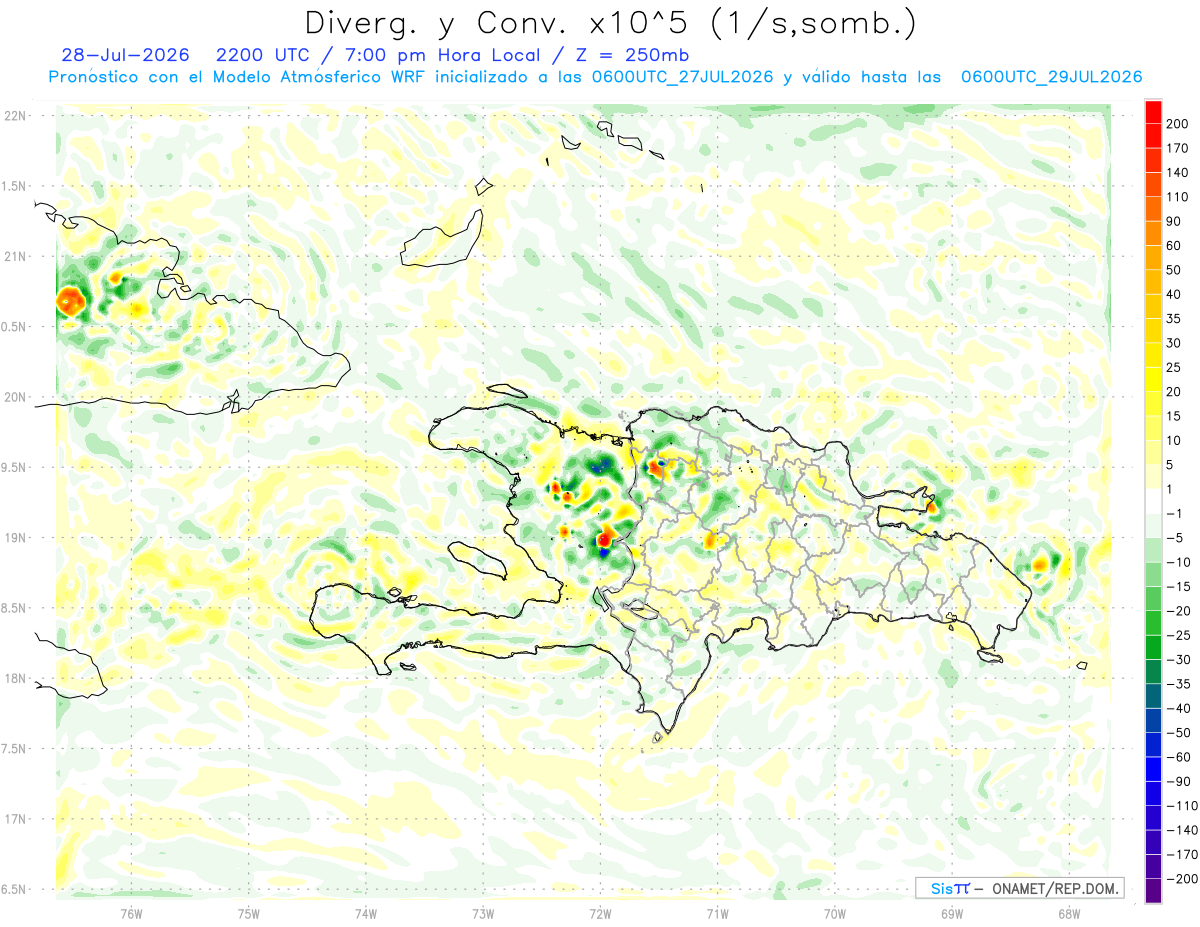Click the latitude label '19N'
The height and width of the screenshot is (927, 1200).
coord(15,538)
